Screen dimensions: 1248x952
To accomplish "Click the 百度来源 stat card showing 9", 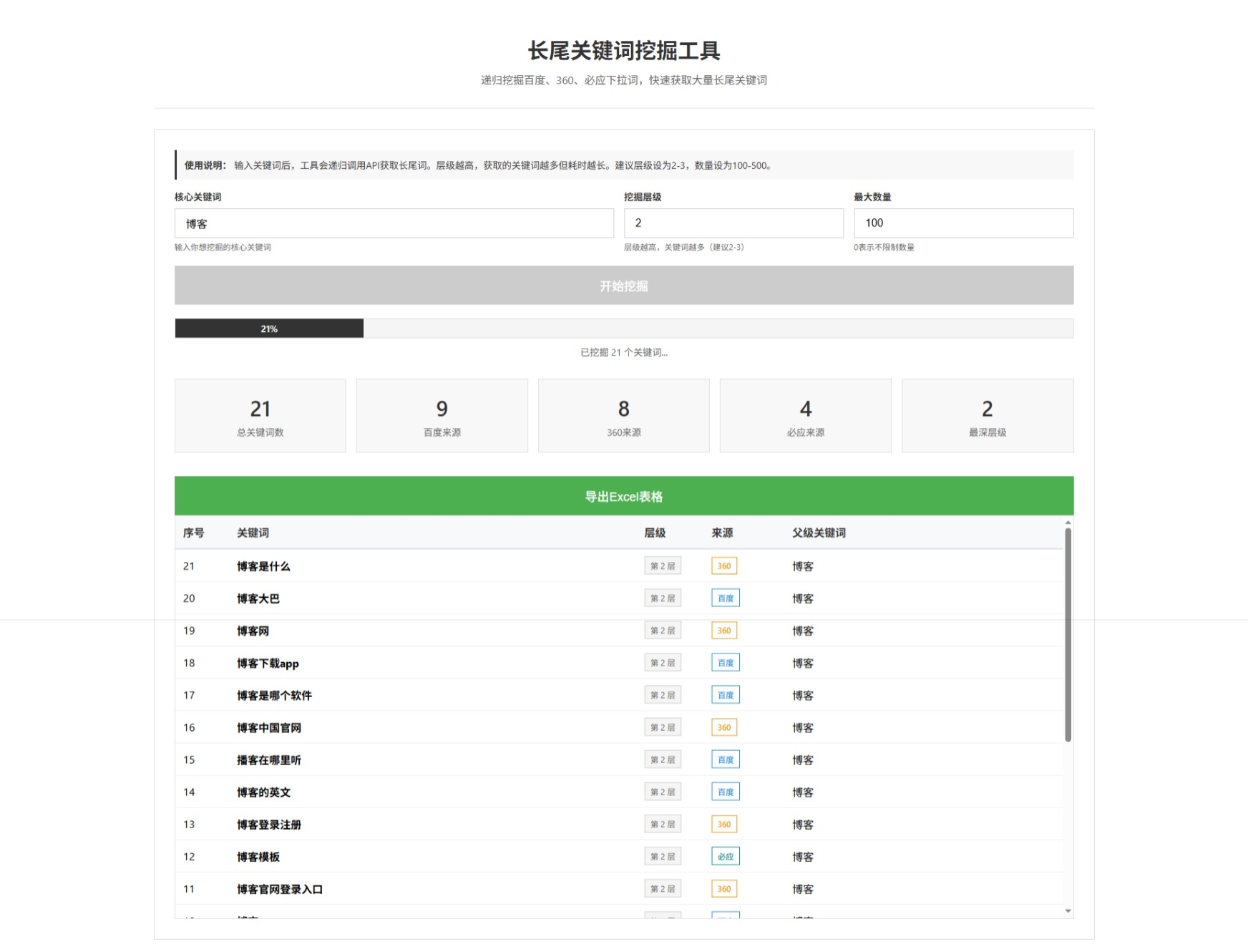I will (x=442, y=415).
